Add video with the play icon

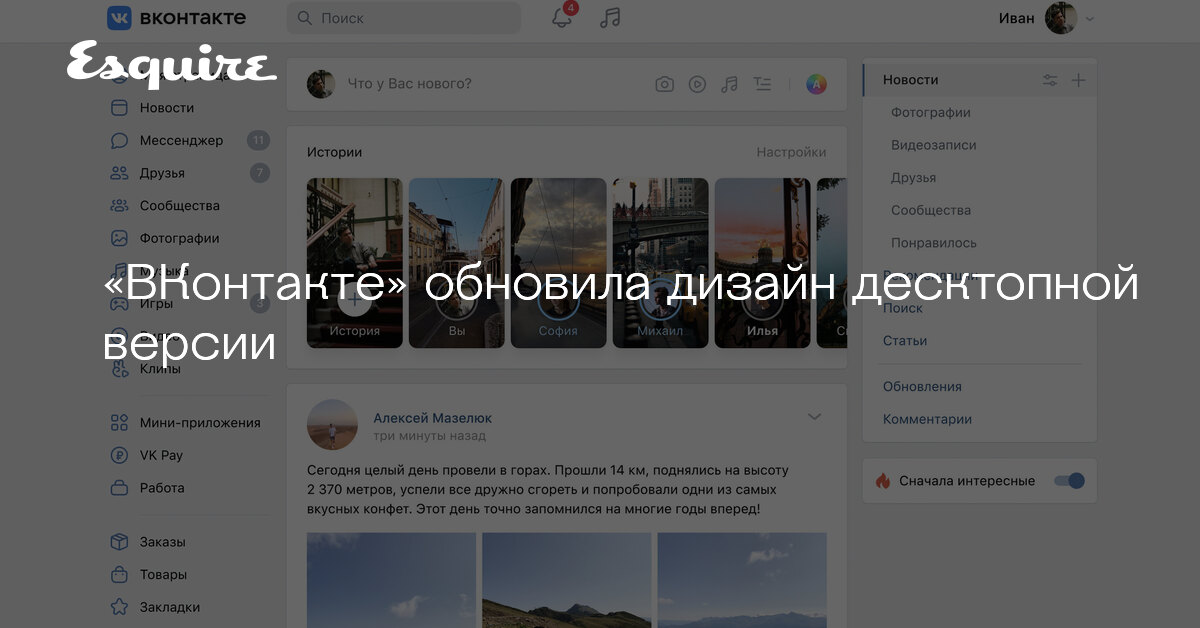pos(697,84)
